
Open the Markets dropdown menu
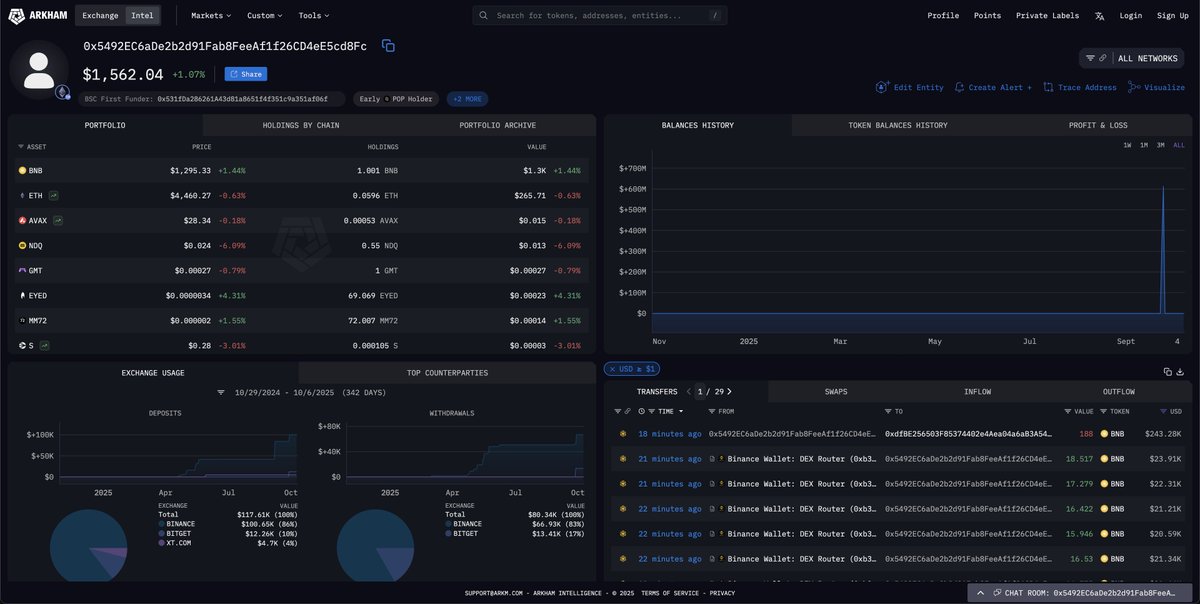tap(210, 16)
